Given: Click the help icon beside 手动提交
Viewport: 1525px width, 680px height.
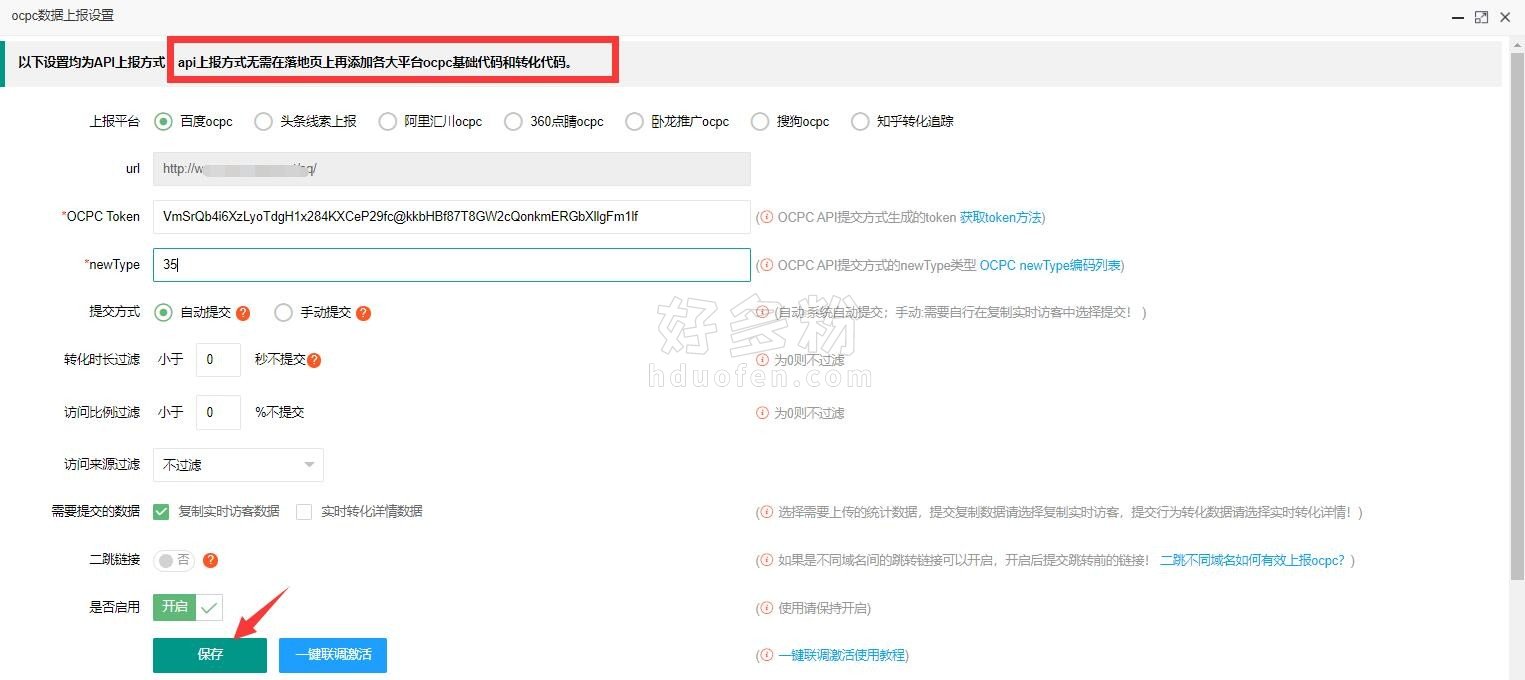Looking at the screenshot, I should coord(363,313).
